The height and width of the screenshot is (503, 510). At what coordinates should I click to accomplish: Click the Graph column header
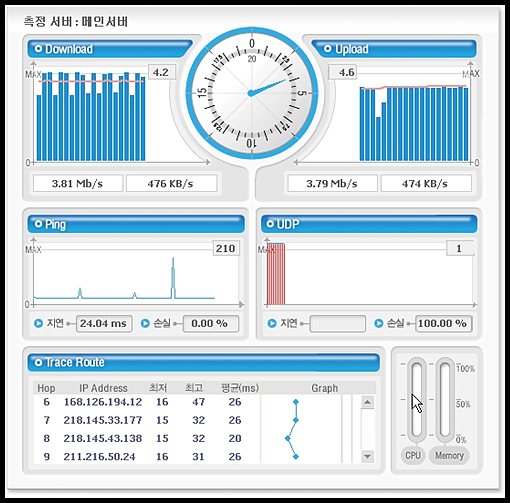(x=324, y=388)
